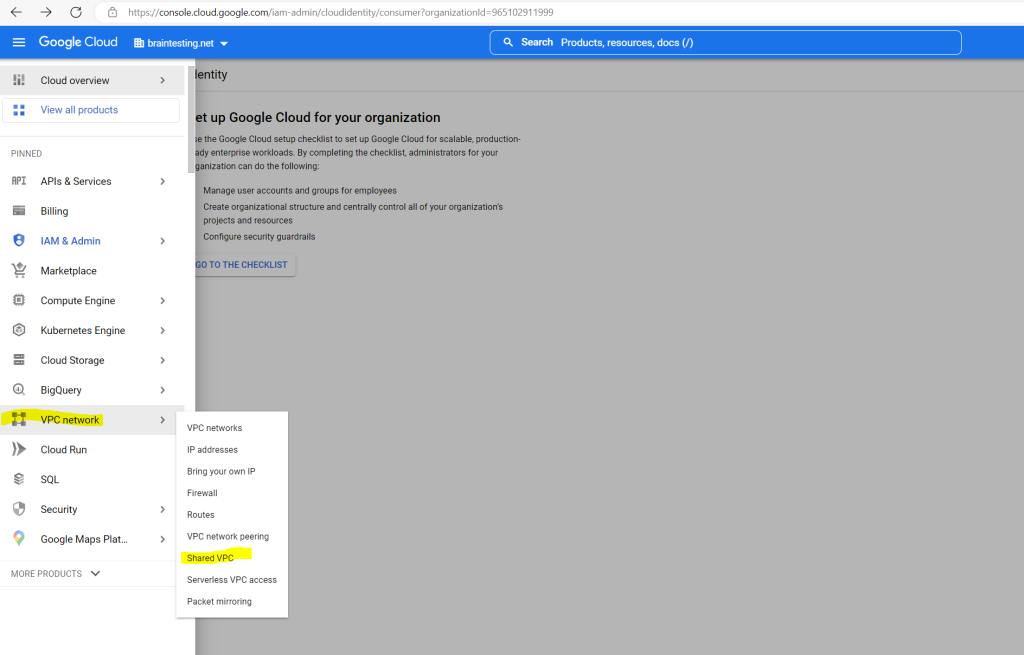1024x655 pixels.
Task: Click the Cloud overview icon
Action: 19,80
